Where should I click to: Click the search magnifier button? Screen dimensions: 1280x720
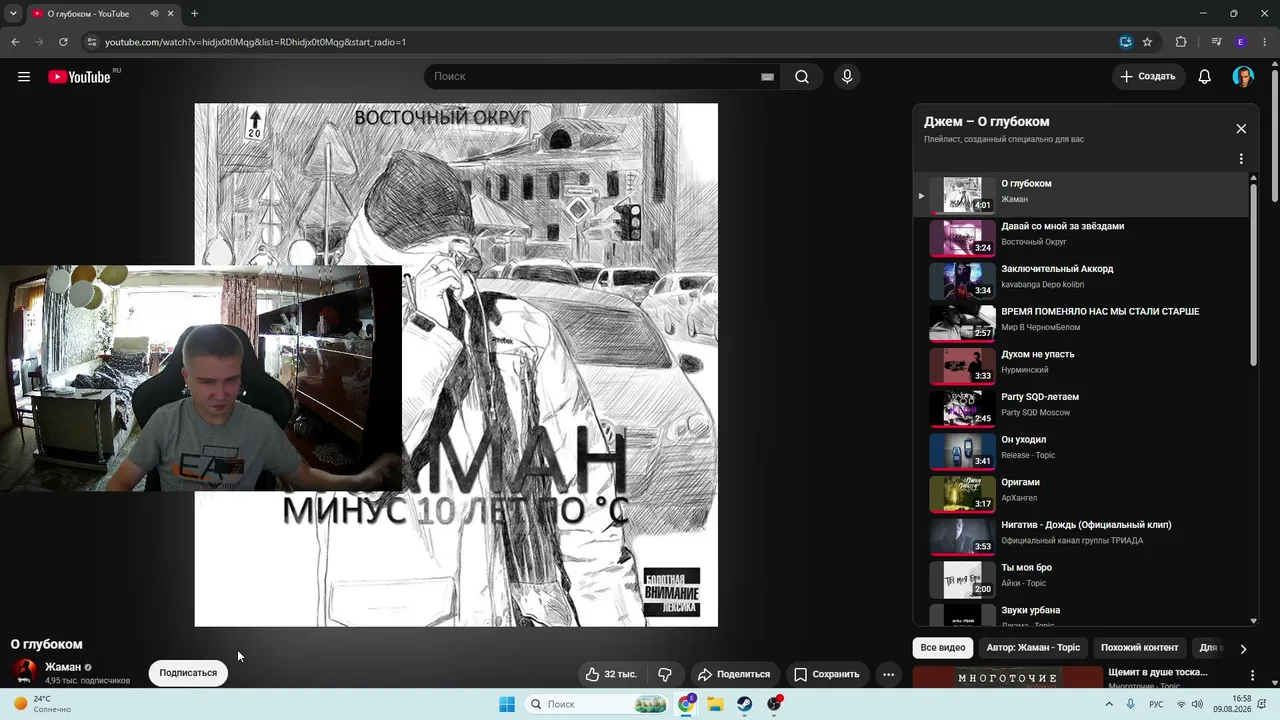802,77
